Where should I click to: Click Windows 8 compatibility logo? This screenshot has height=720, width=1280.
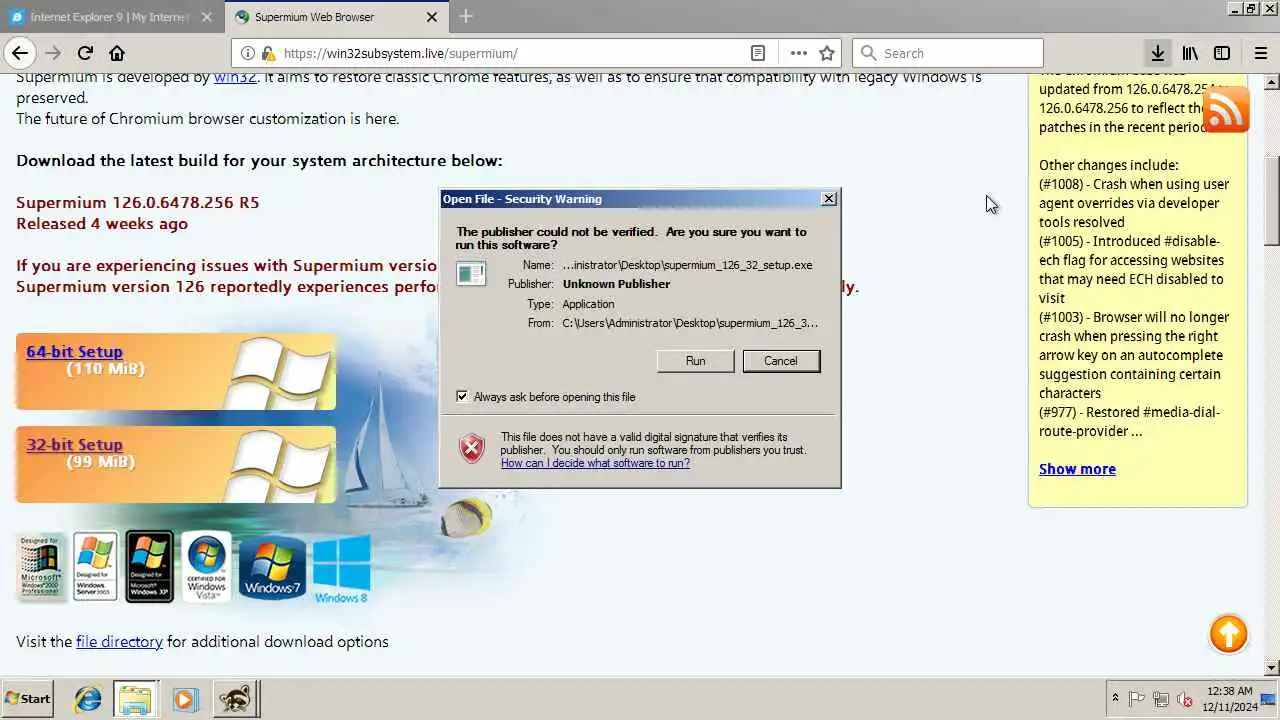341,569
